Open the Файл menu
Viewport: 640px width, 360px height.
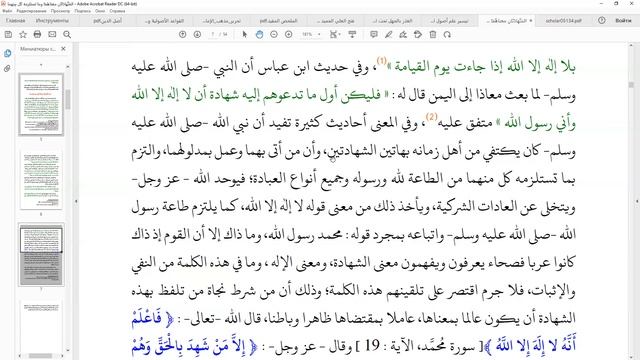pyautogui.click(x=7, y=11)
